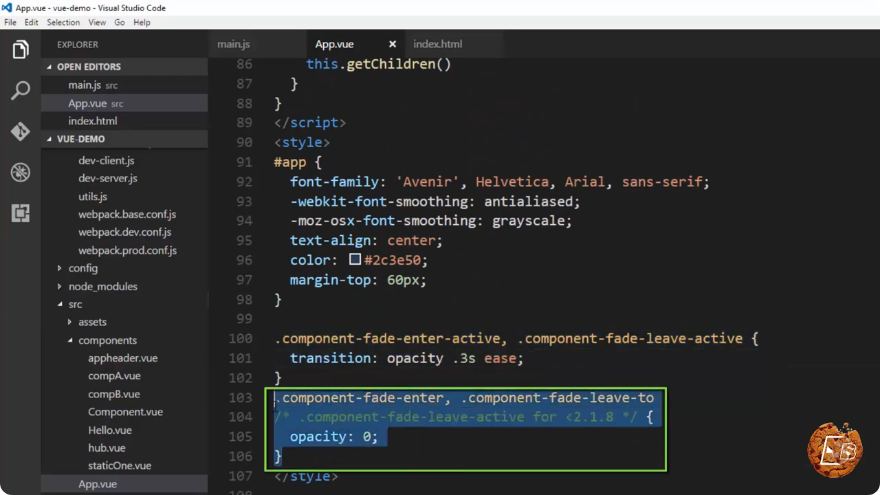Open the Debug view icon

pyautogui.click(x=20, y=172)
